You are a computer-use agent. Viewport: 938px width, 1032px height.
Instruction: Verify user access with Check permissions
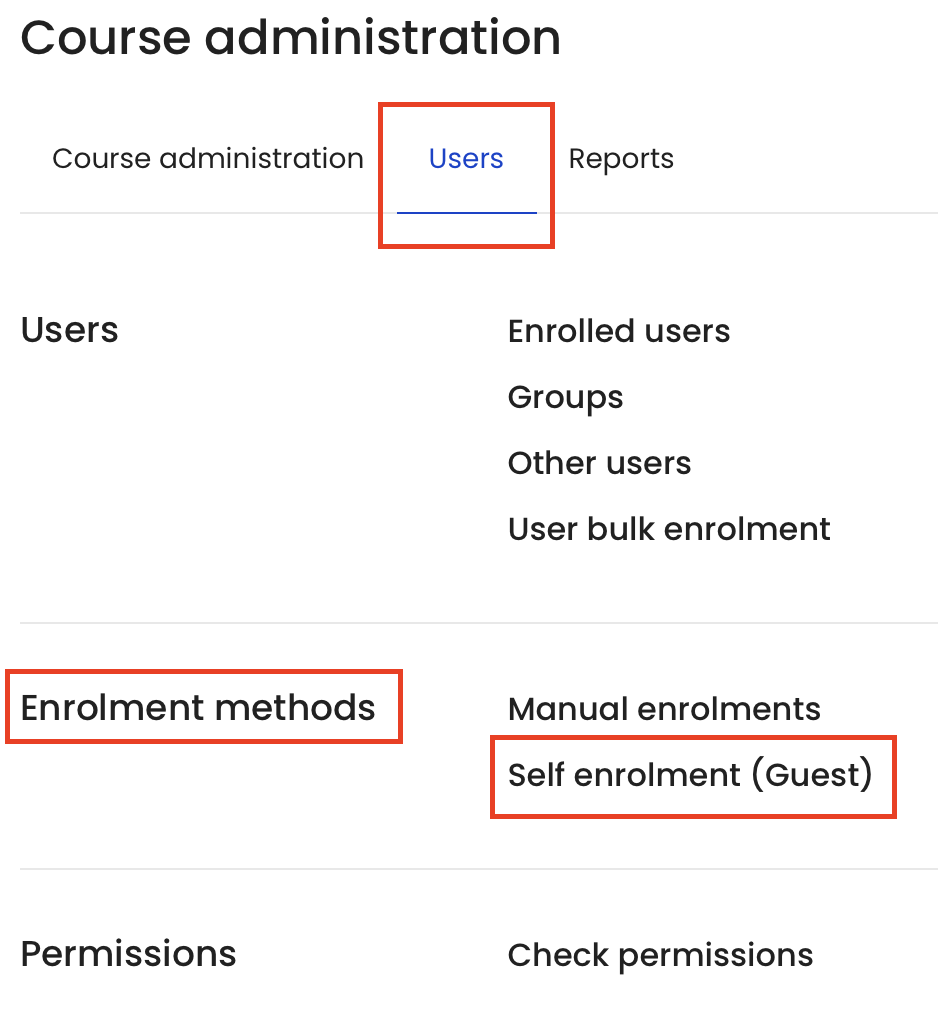[x=660, y=956]
